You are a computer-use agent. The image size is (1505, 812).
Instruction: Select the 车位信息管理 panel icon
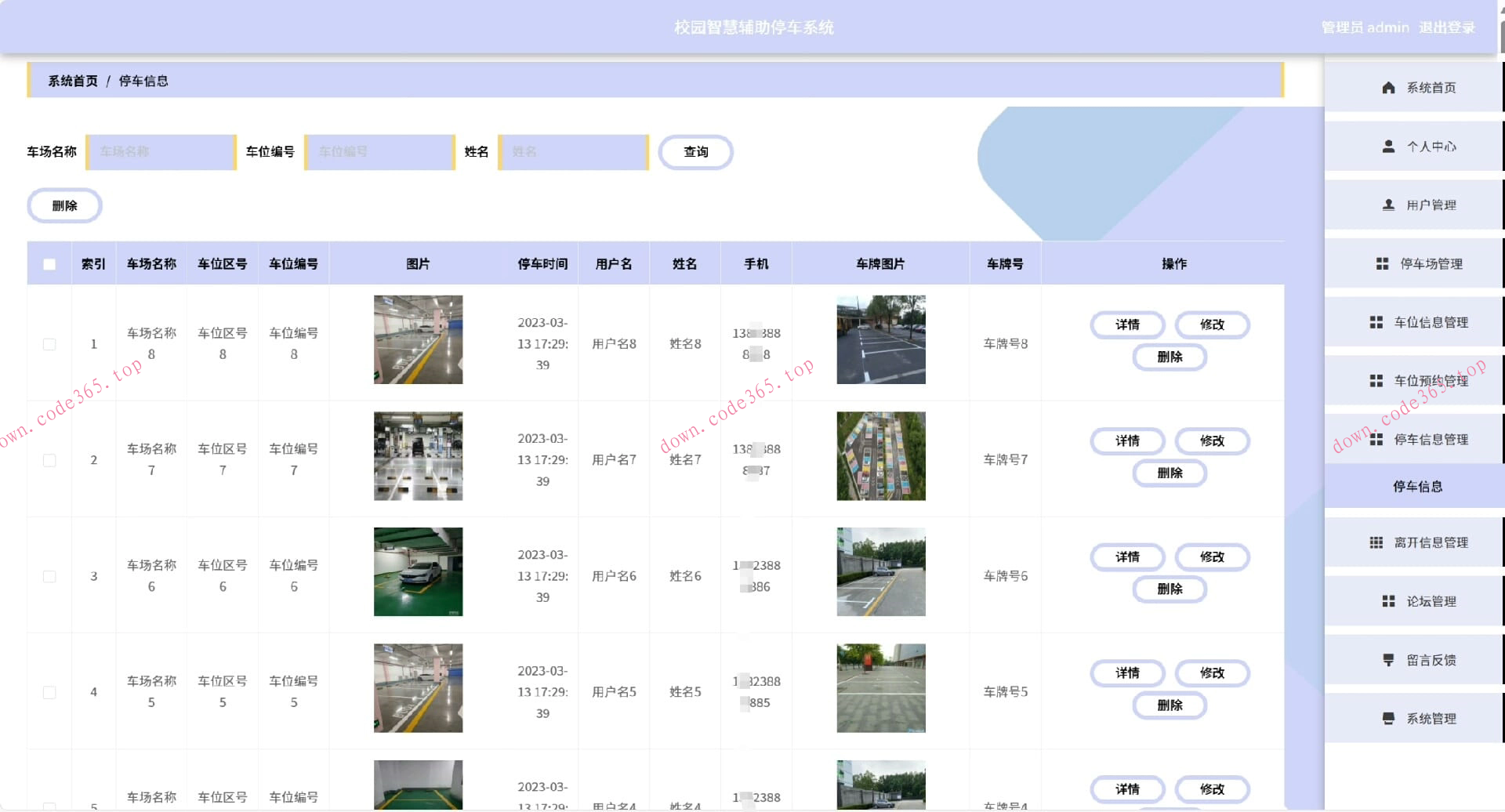click(x=1376, y=321)
